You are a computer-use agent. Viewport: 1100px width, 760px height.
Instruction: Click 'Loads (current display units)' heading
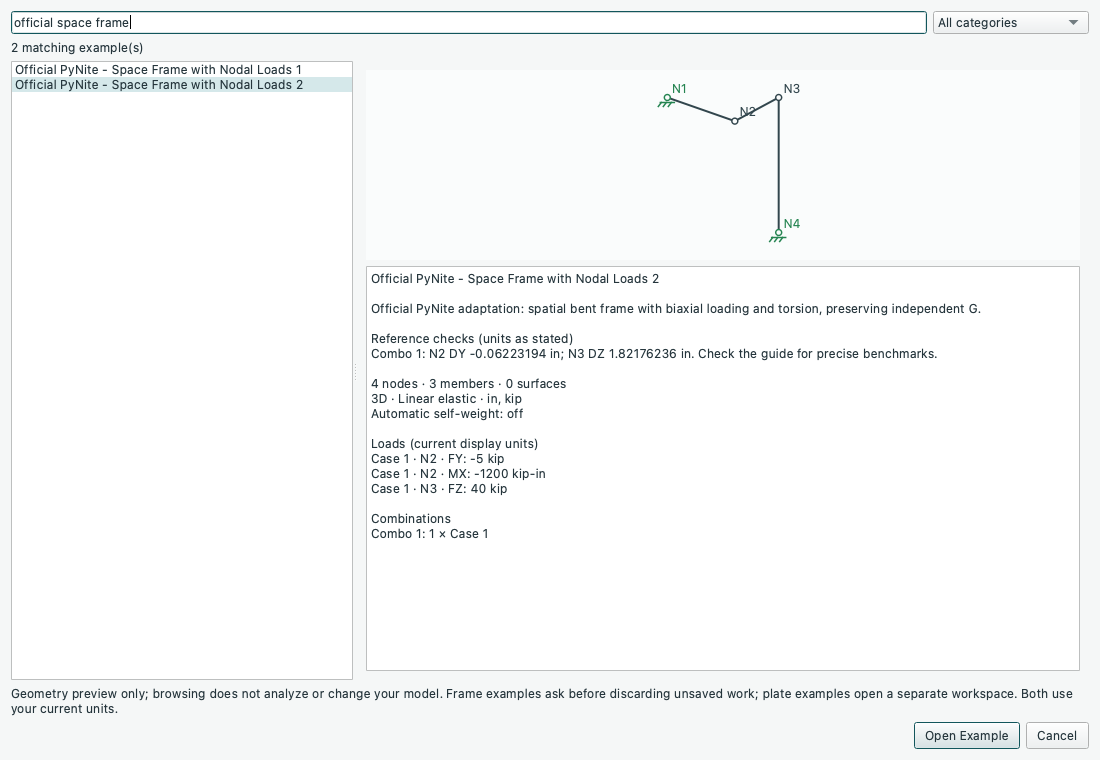click(455, 444)
